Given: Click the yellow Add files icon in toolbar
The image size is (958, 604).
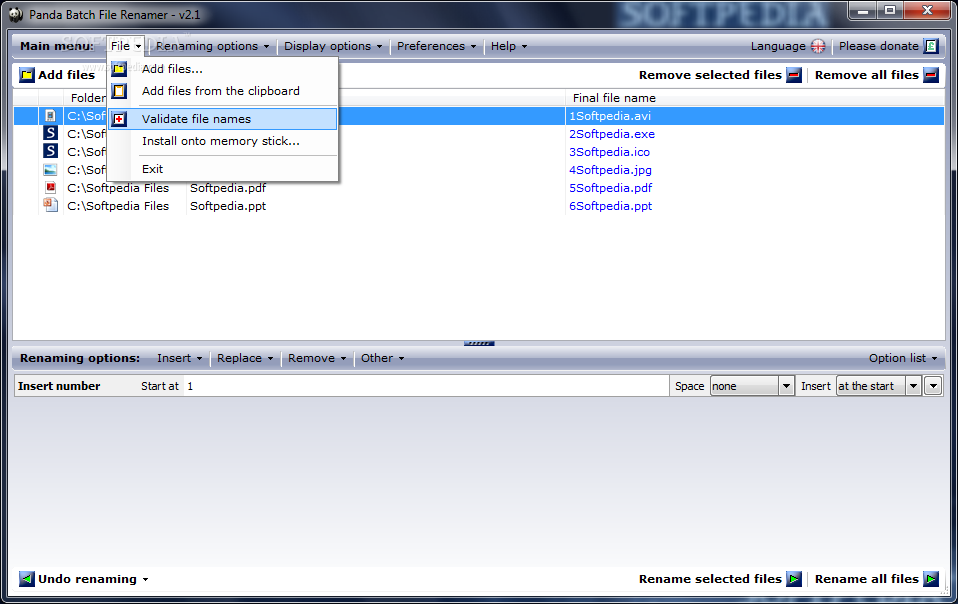Looking at the screenshot, I should click(27, 75).
